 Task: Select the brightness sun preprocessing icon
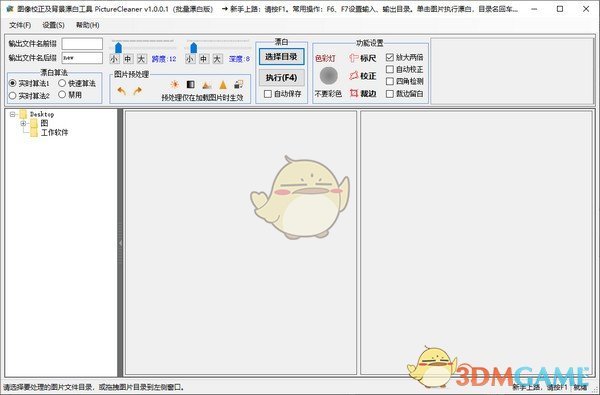point(174,85)
